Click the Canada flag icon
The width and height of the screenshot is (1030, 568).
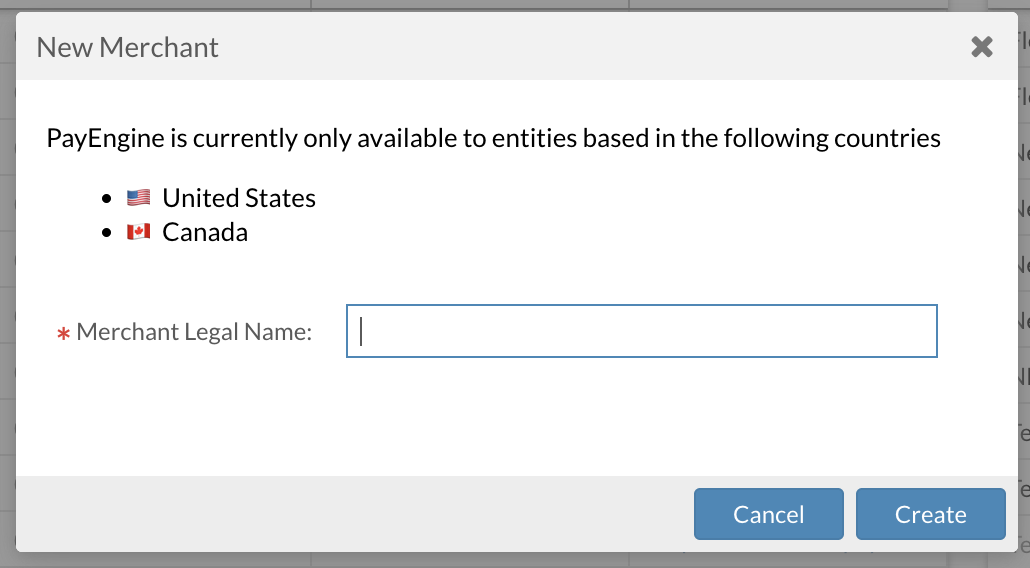click(x=139, y=232)
